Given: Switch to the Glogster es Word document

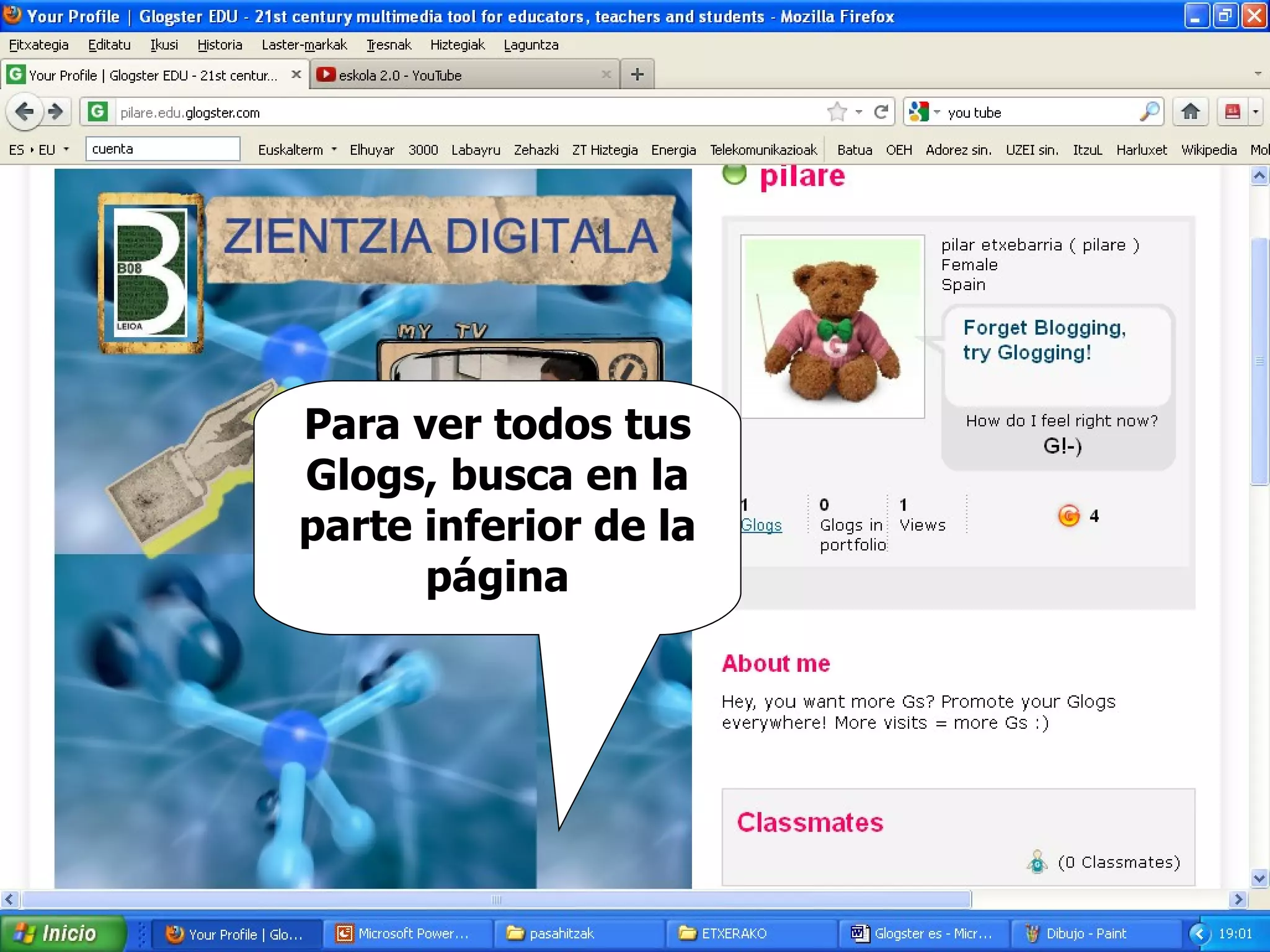Looking at the screenshot, I should tap(924, 933).
